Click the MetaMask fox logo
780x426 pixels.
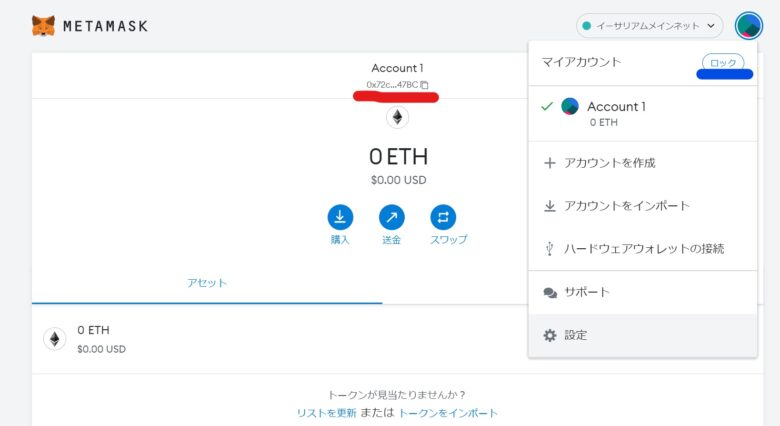pyautogui.click(x=43, y=26)
